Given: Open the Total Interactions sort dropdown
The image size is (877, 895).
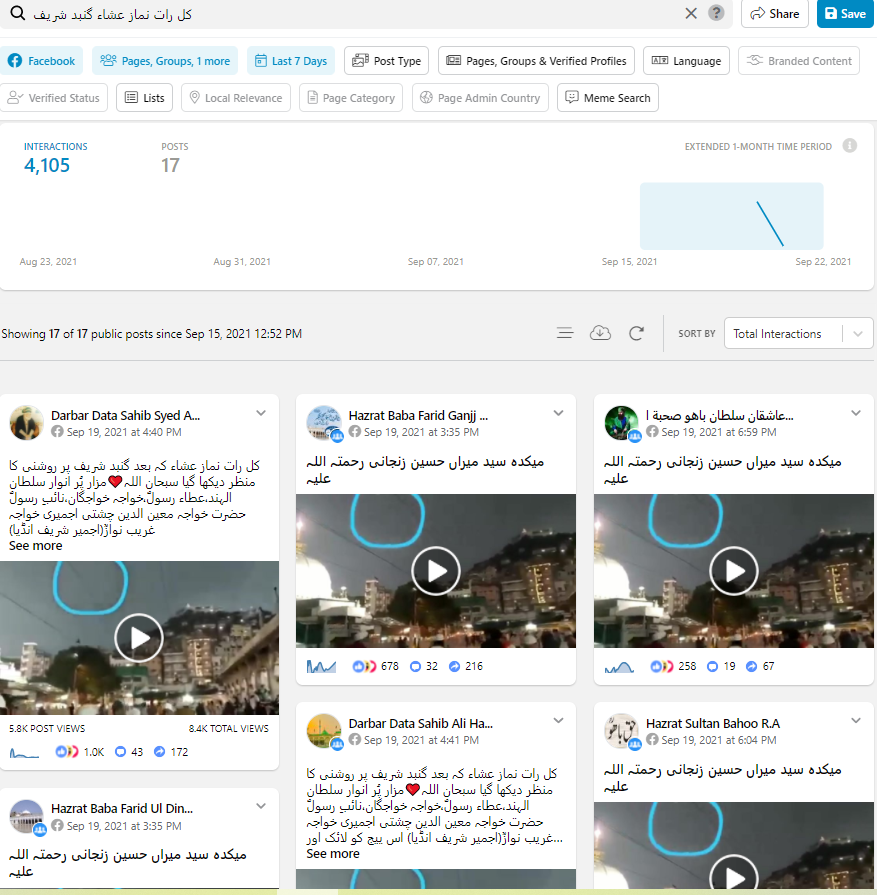Looking at the screenshot, I should coord(797,333).
